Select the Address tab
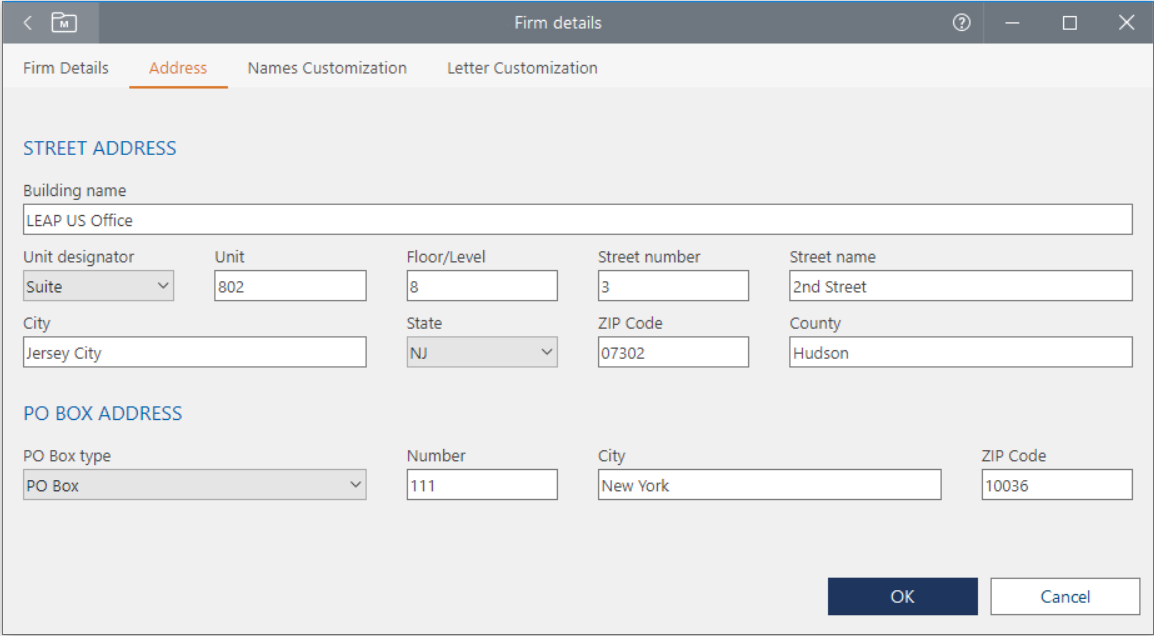1154x636 pixels. (178, 68)
